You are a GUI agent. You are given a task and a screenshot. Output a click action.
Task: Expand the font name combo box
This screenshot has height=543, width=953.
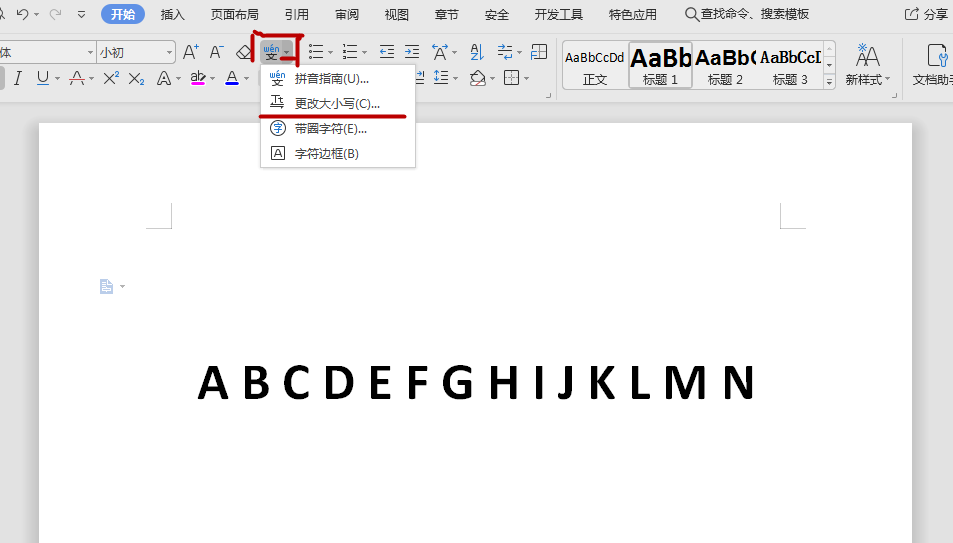click(x=90, y=53)
